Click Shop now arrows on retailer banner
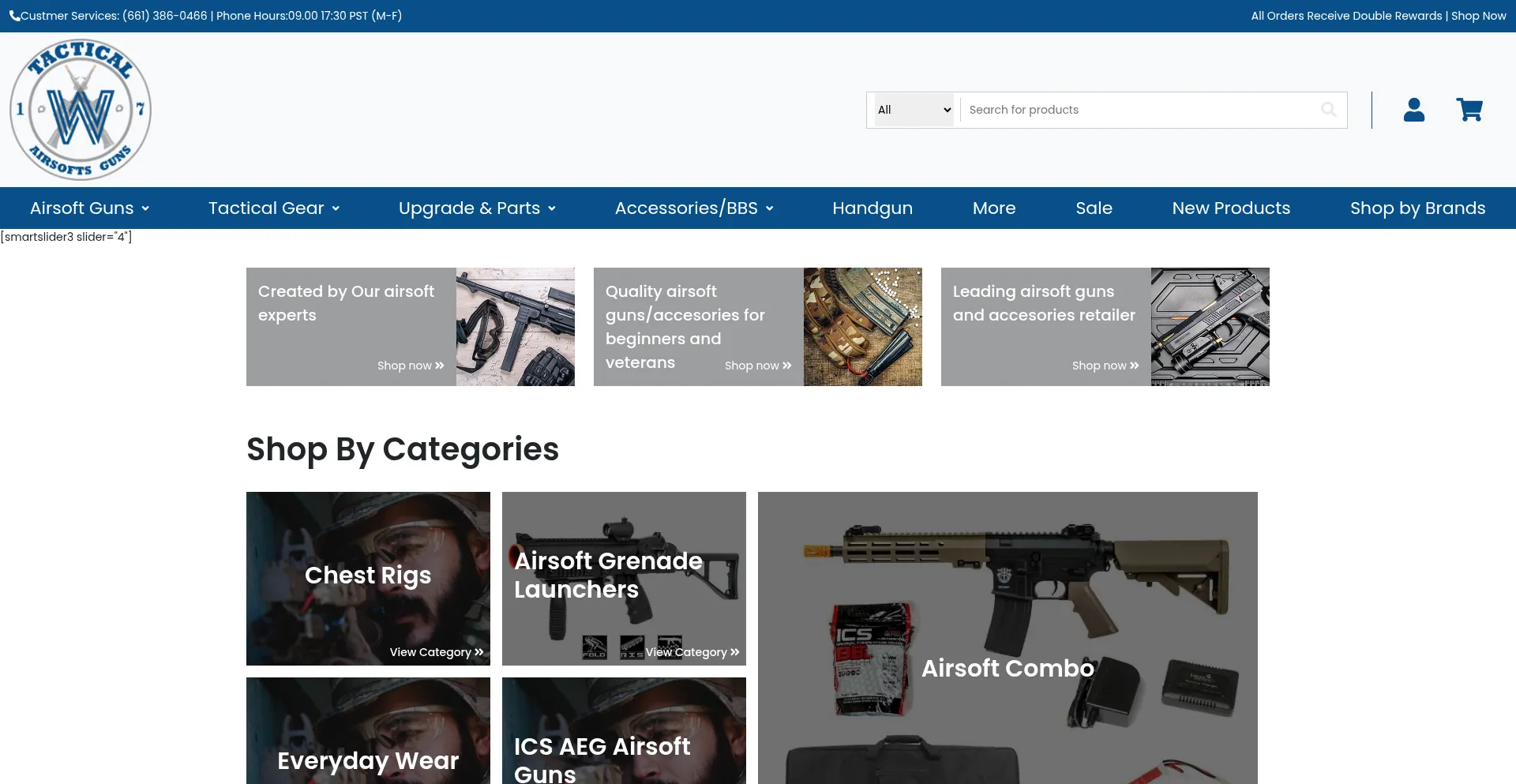 click(1135, 366)
